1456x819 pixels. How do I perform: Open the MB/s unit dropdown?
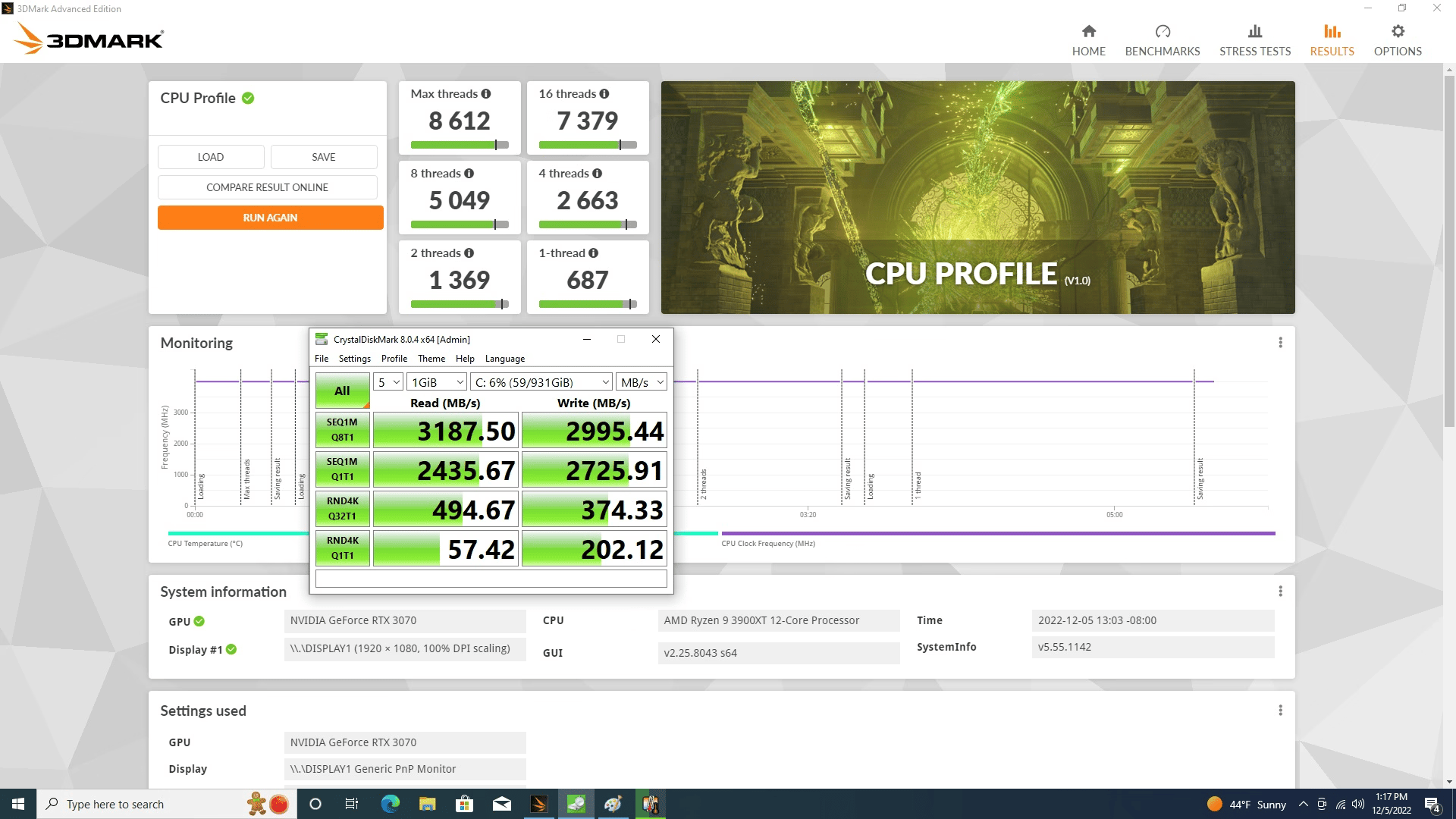pos(642,382)
